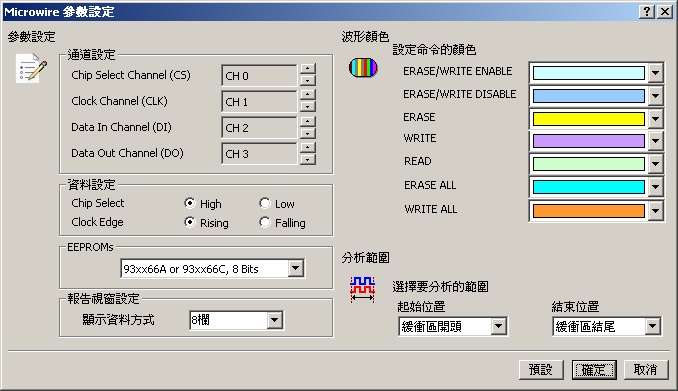Click the CH 2 channel field
This screenshot has width=678, height=391.
[259, 128]
